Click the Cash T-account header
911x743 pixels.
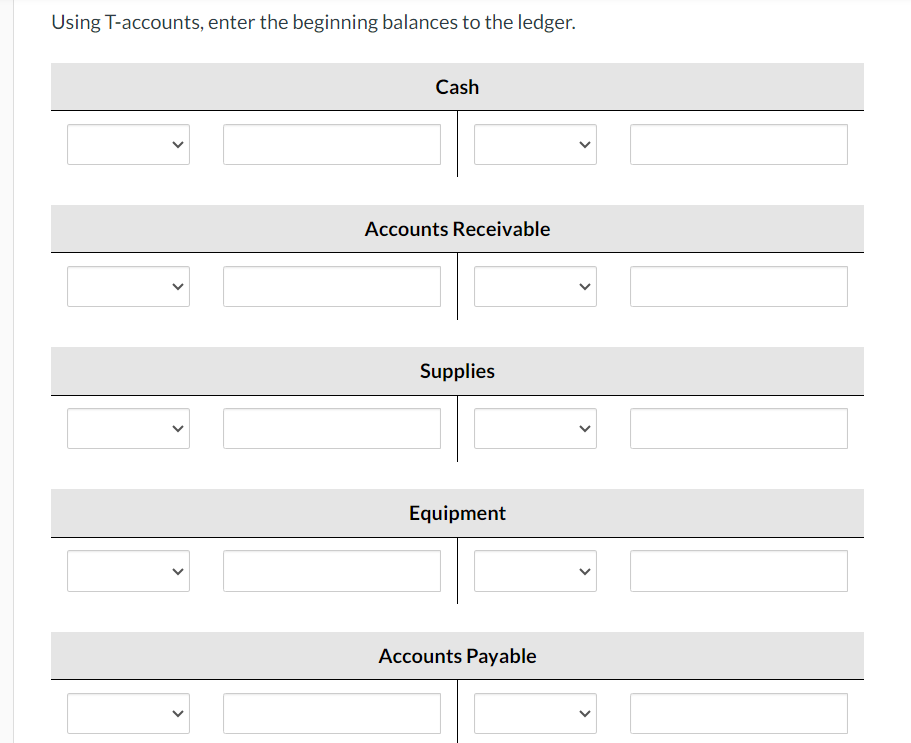tap(456, 87)
